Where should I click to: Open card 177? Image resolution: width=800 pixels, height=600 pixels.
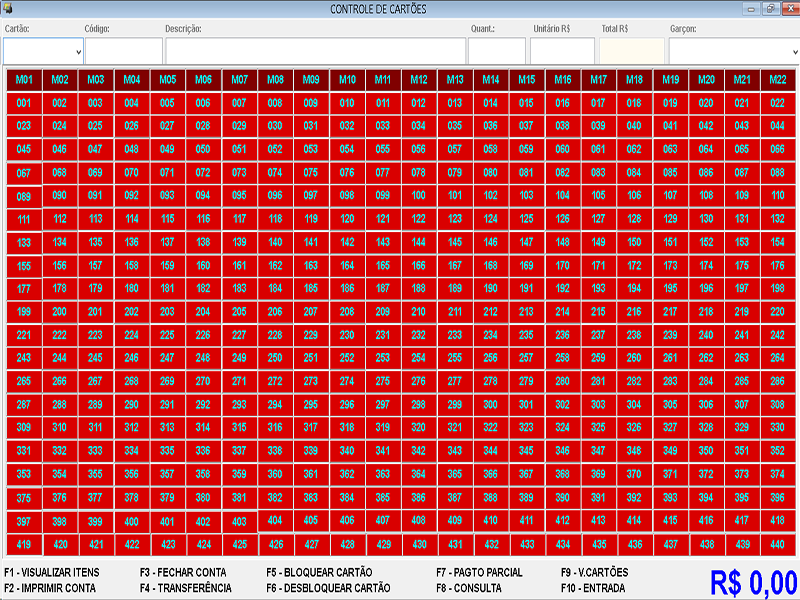tap(24, 289)
